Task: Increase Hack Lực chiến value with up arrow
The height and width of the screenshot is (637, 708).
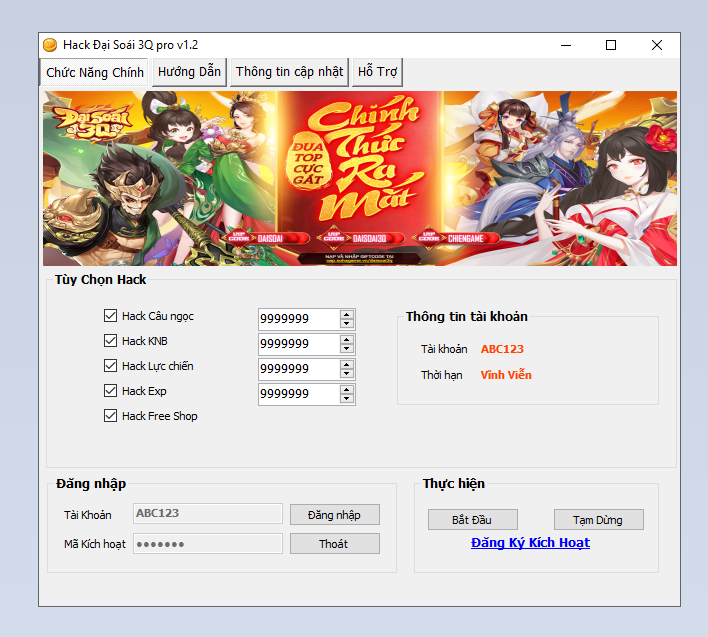Action: (347, 364)
